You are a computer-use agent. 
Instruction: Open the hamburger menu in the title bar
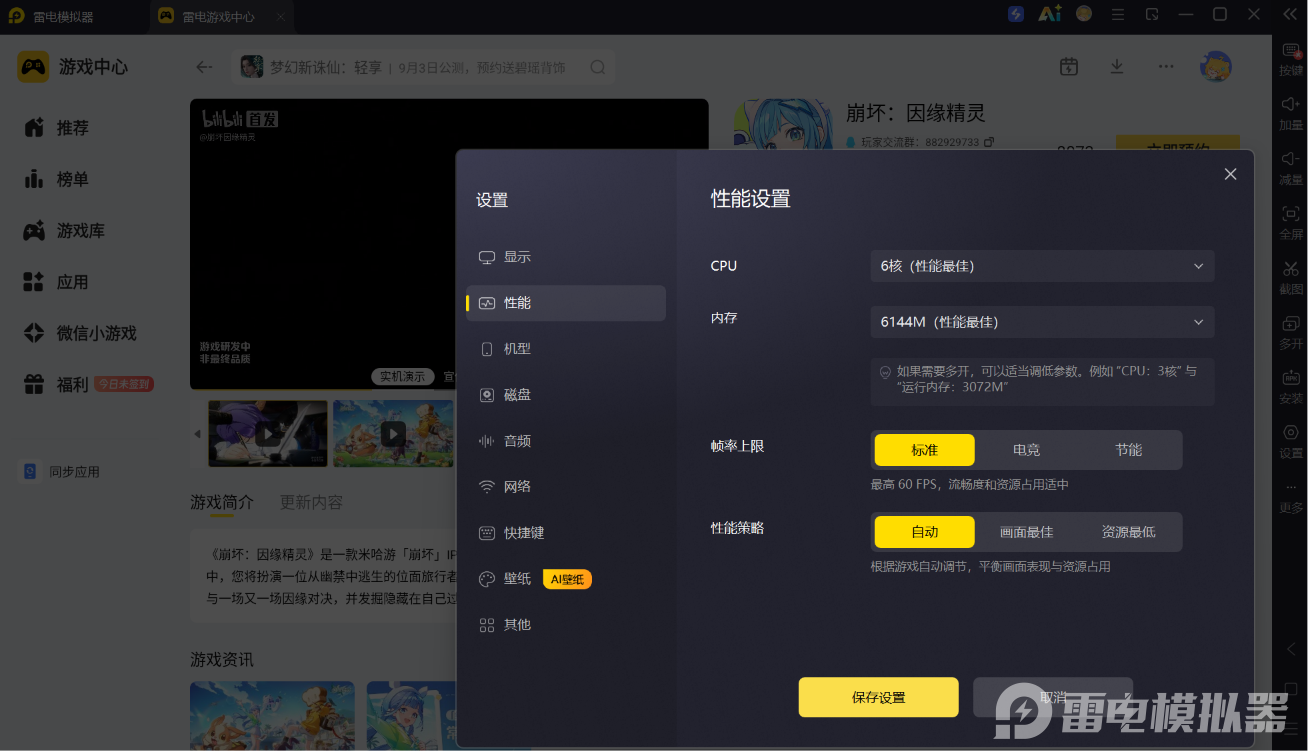point(1118,14)
